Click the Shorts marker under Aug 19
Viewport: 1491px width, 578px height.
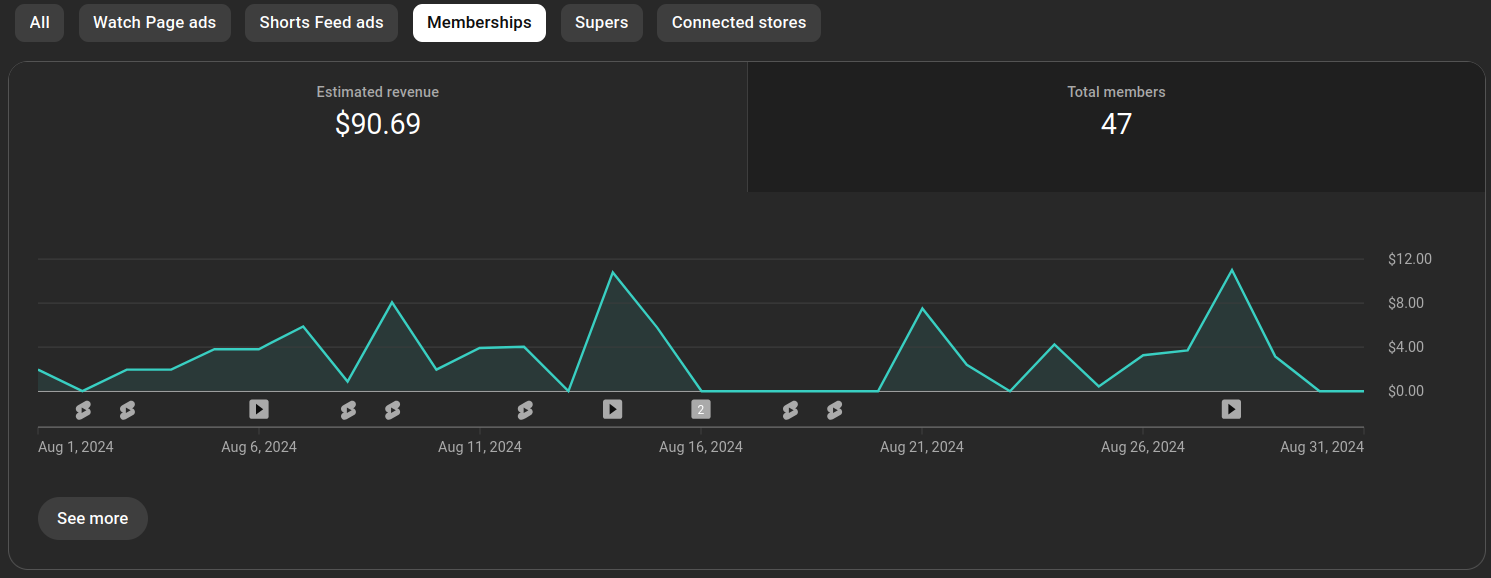pyautogui.click(x=834, y=410)
